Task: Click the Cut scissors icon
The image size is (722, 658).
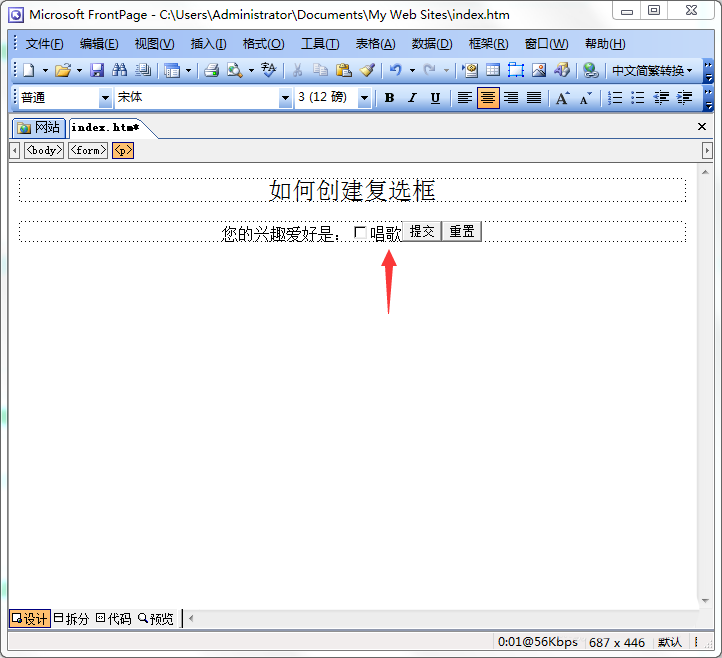Action: (297, 70)
